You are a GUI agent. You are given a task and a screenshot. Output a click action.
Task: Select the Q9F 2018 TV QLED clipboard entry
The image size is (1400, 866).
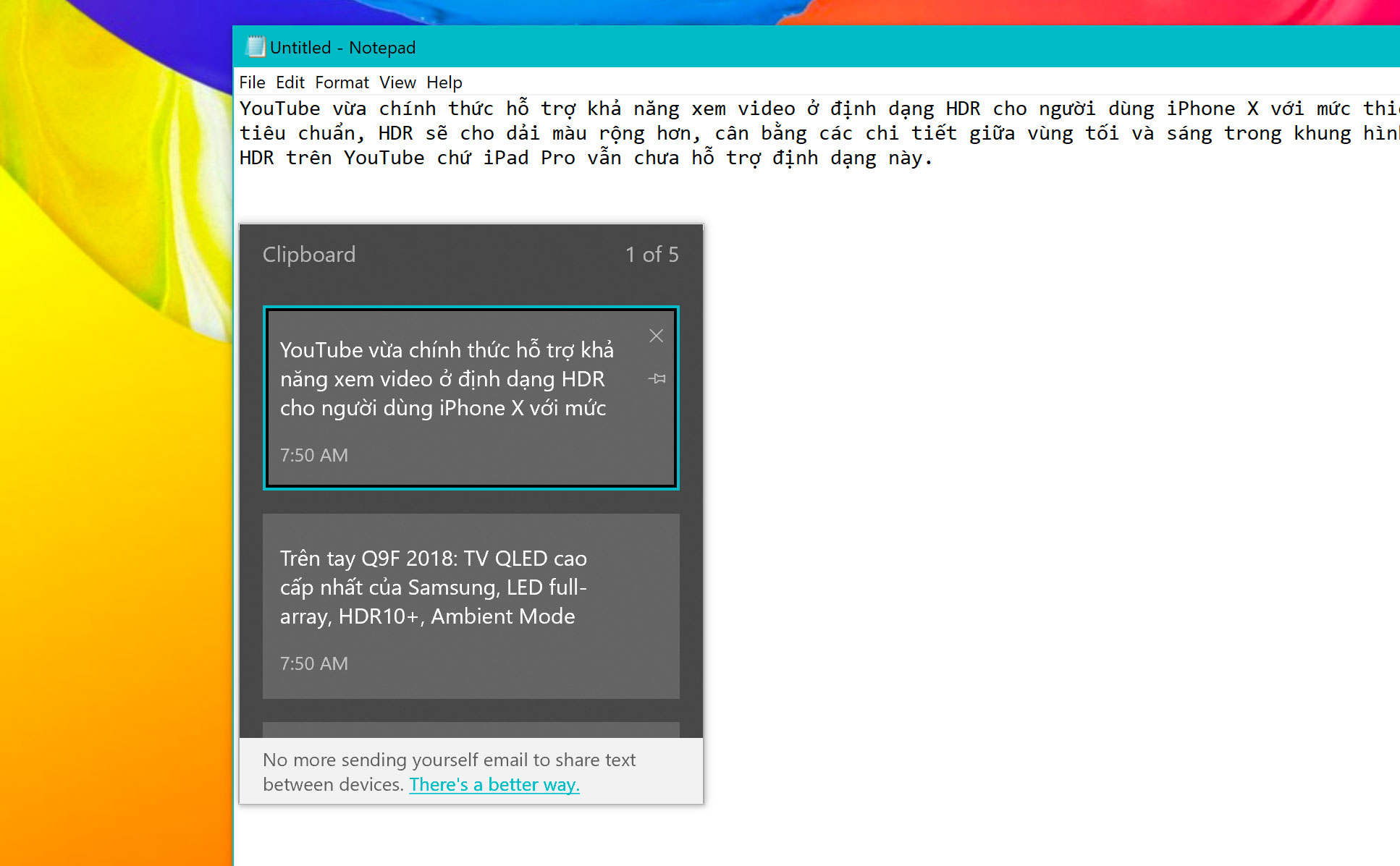click(x=471, y=606)
